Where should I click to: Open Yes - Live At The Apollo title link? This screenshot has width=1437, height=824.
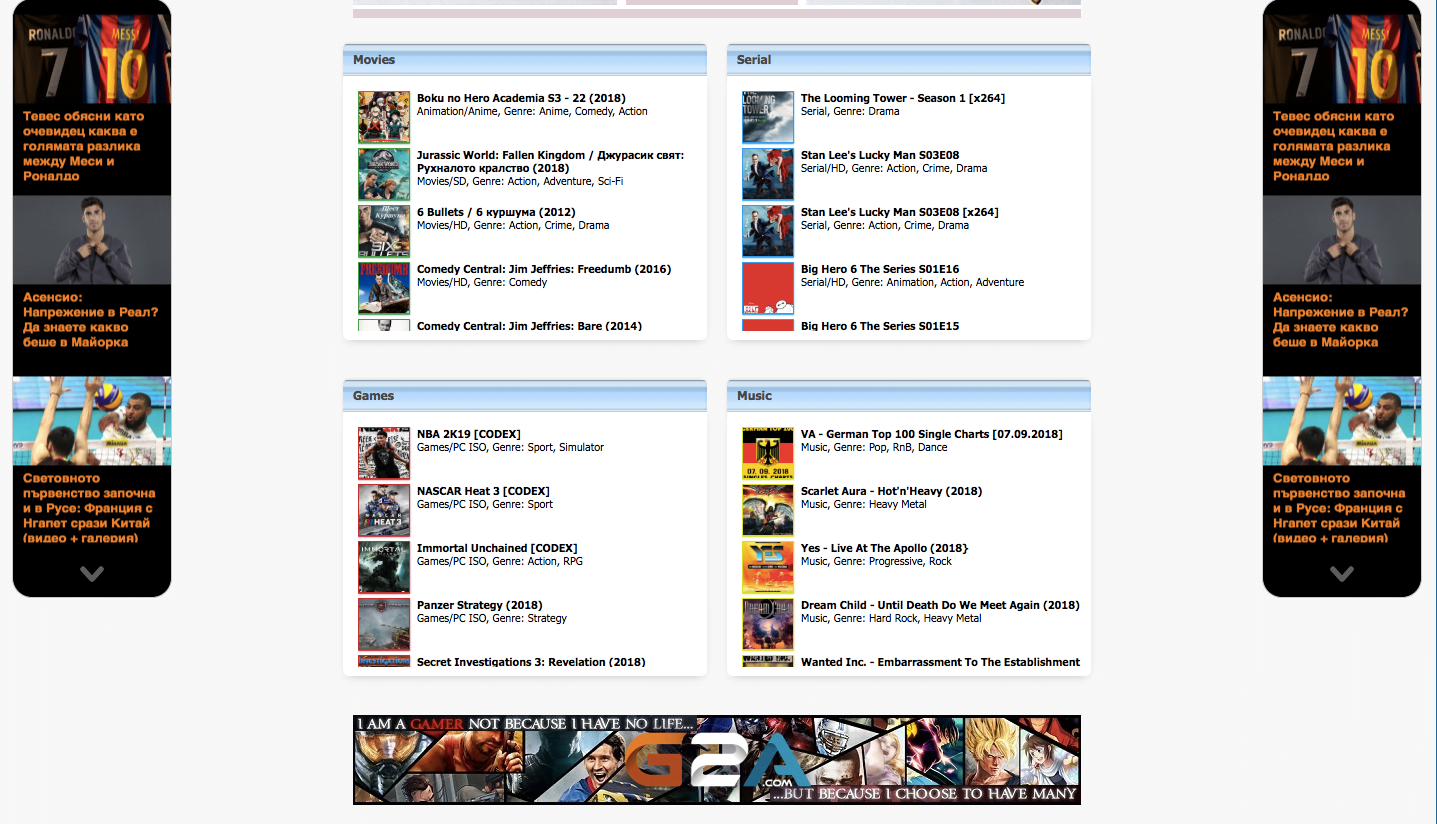click(x=885, y=548)
